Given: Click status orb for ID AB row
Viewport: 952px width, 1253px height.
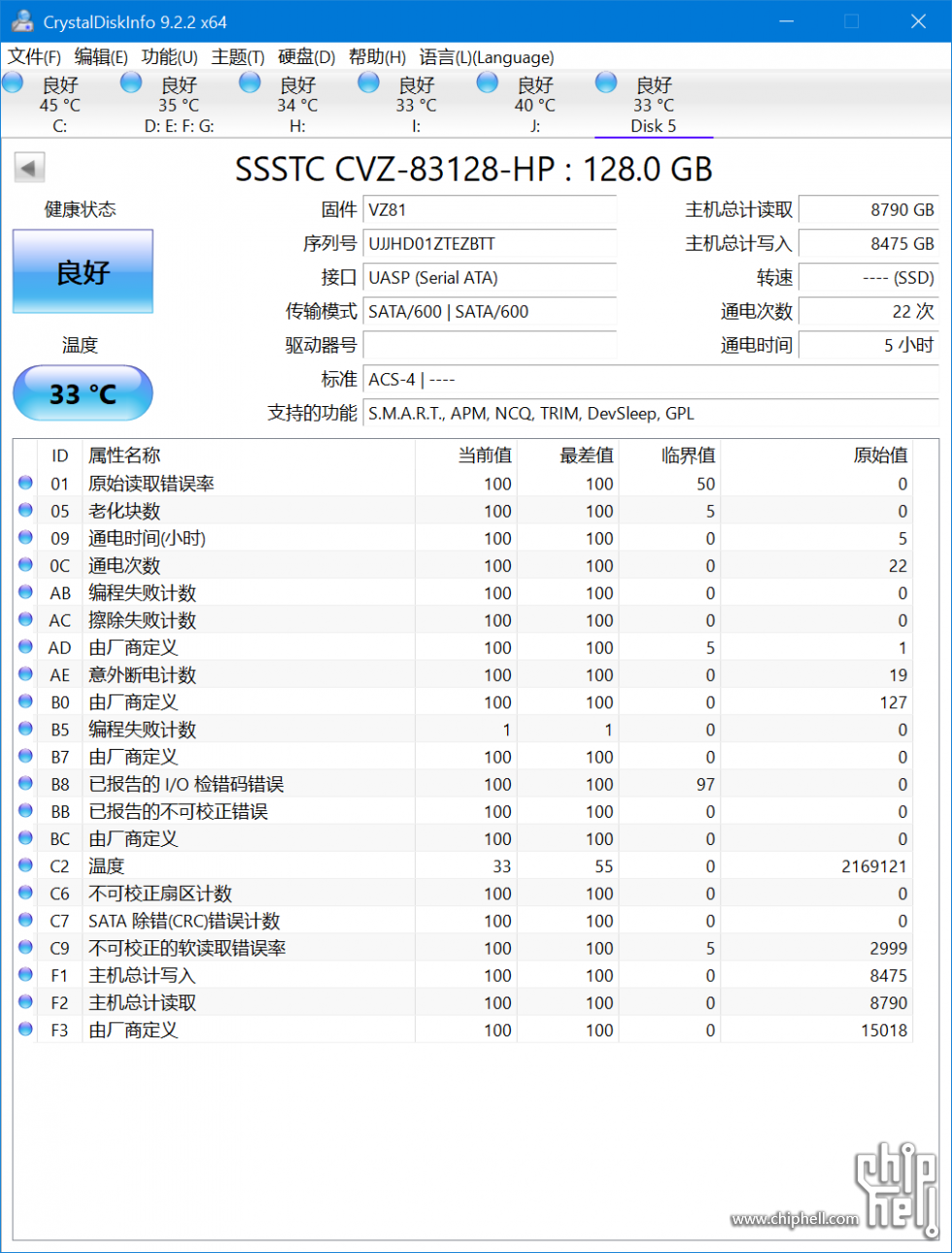Looking at the screenshot, I should point(25,592).
